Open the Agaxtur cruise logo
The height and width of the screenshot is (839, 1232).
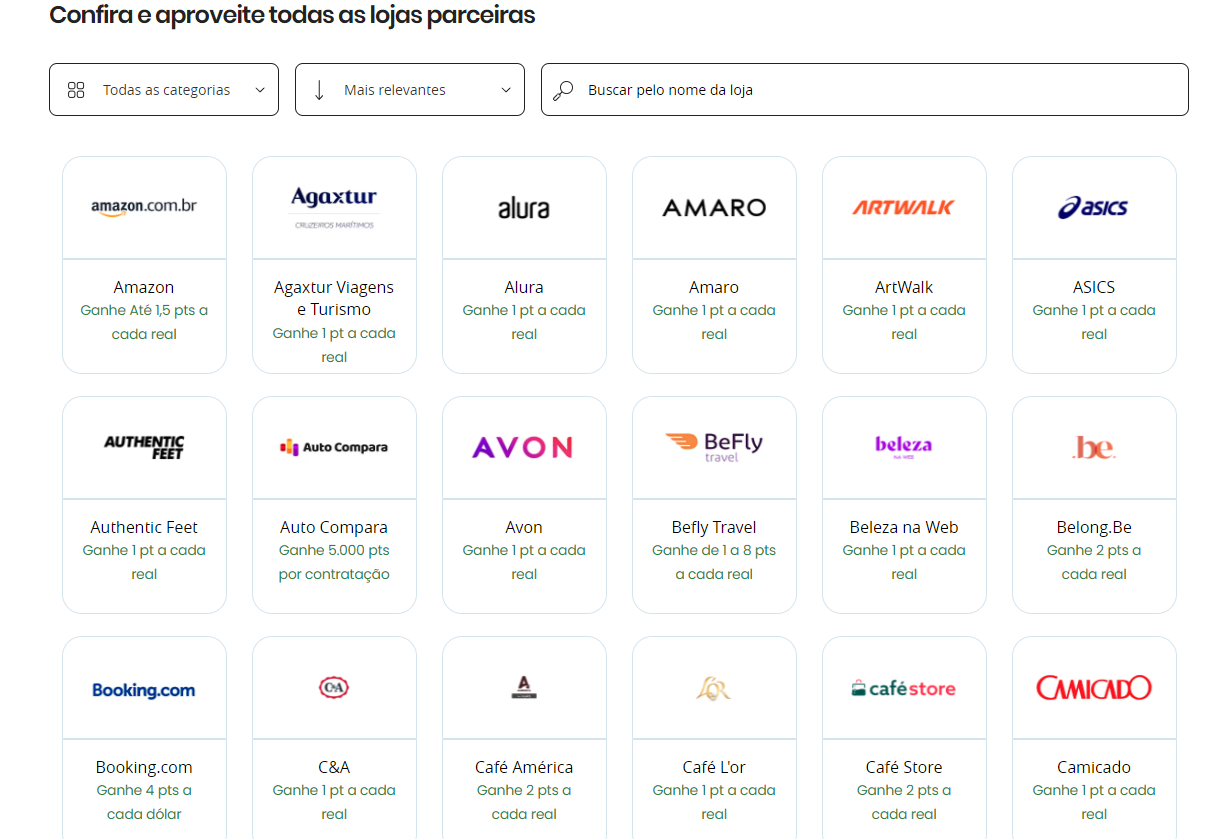tap(334, 207)
